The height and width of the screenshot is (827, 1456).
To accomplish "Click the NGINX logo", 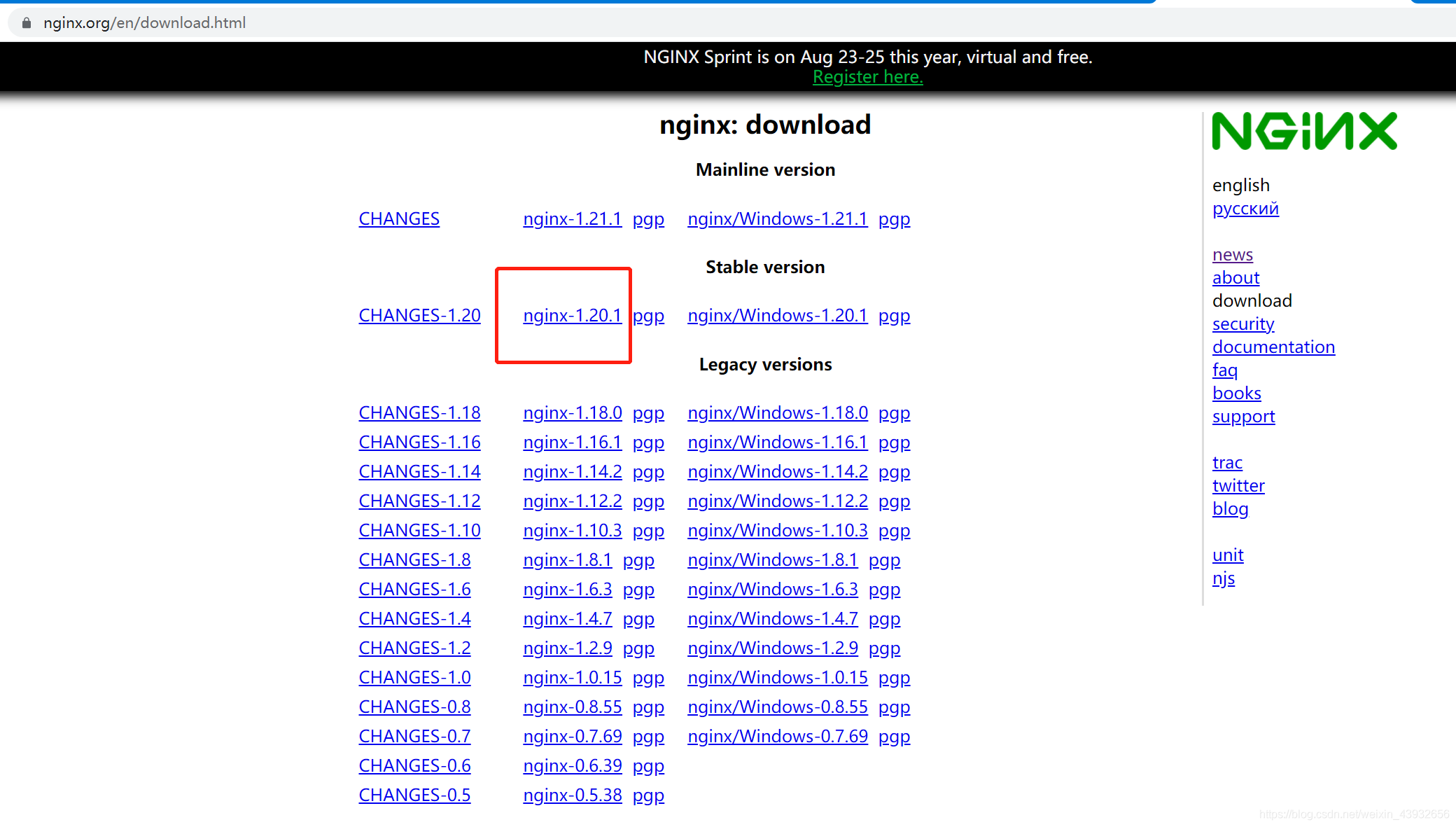I will click(1303, 132).
